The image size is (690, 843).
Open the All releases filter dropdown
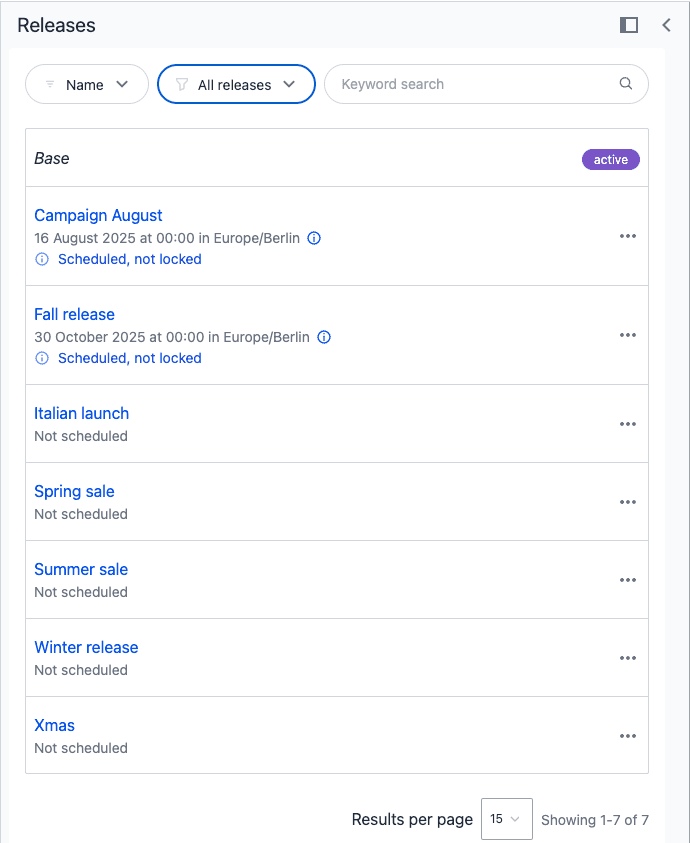coord(236,84)
